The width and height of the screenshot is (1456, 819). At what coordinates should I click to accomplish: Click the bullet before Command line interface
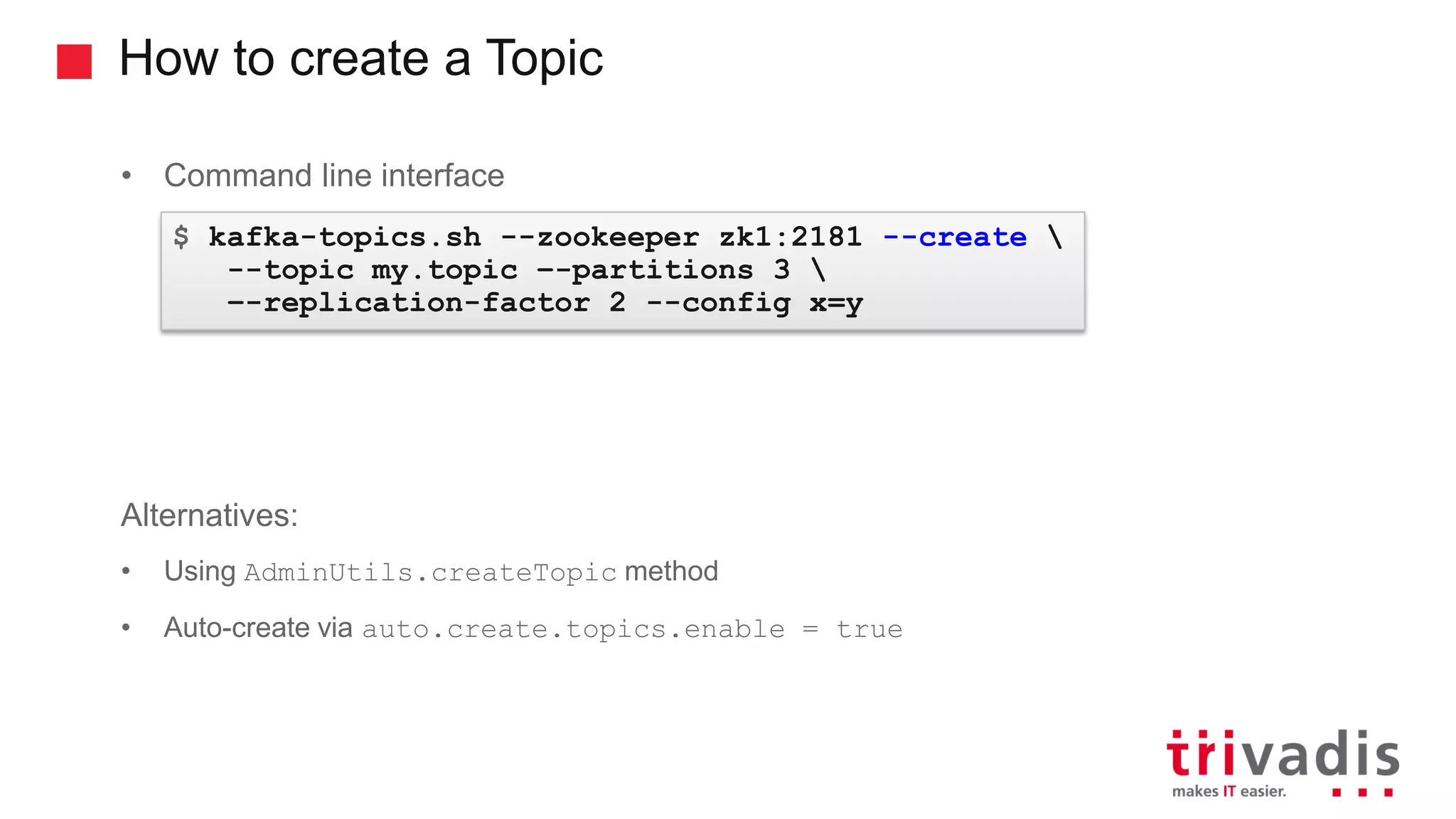click(127, 176)
